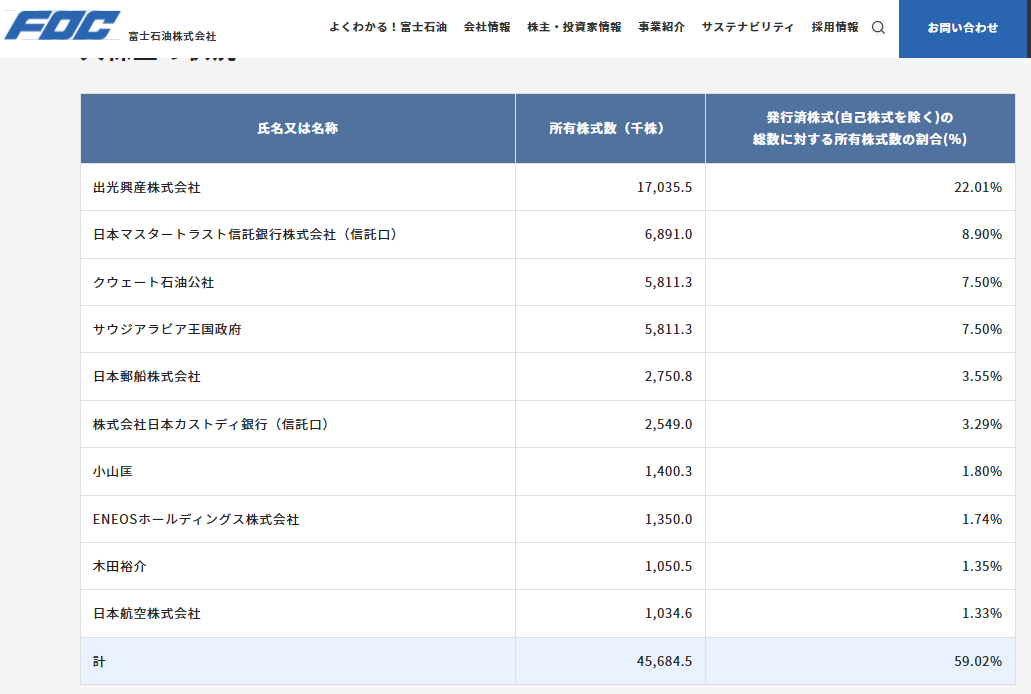
Task: Click the 45,684.5 total share count
Action: 664,661
